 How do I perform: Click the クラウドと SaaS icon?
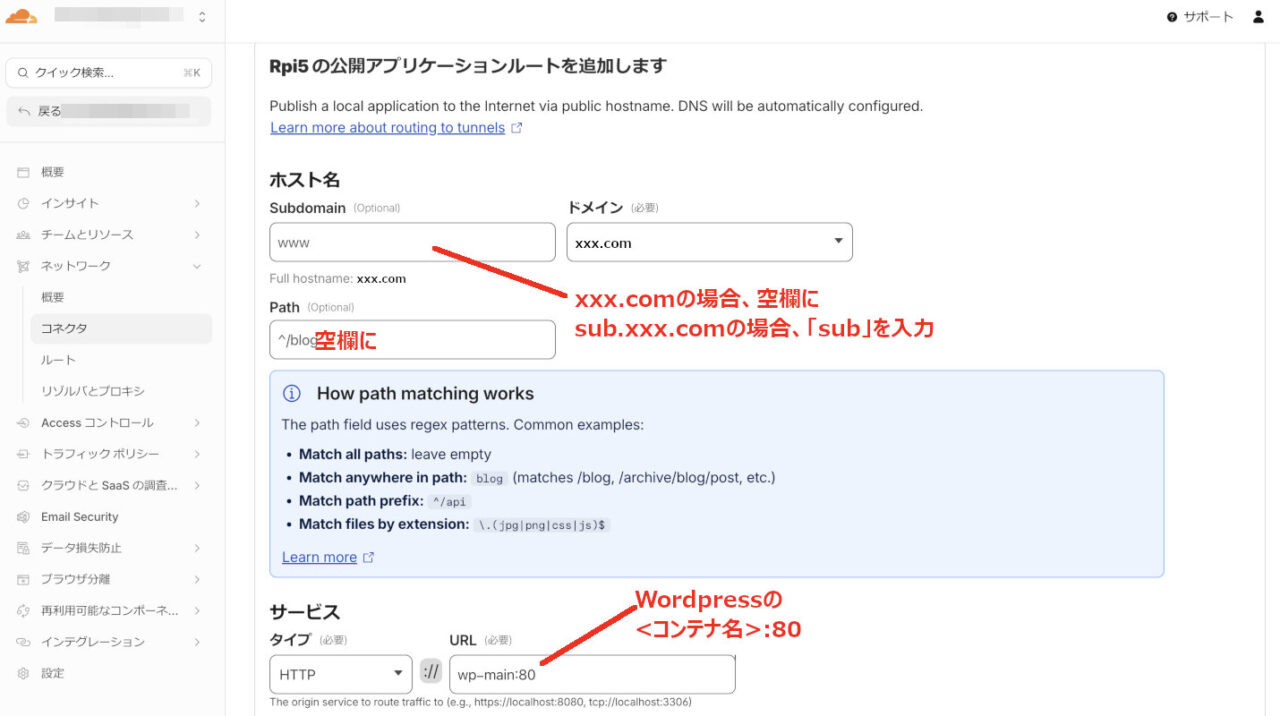(23, 485)
